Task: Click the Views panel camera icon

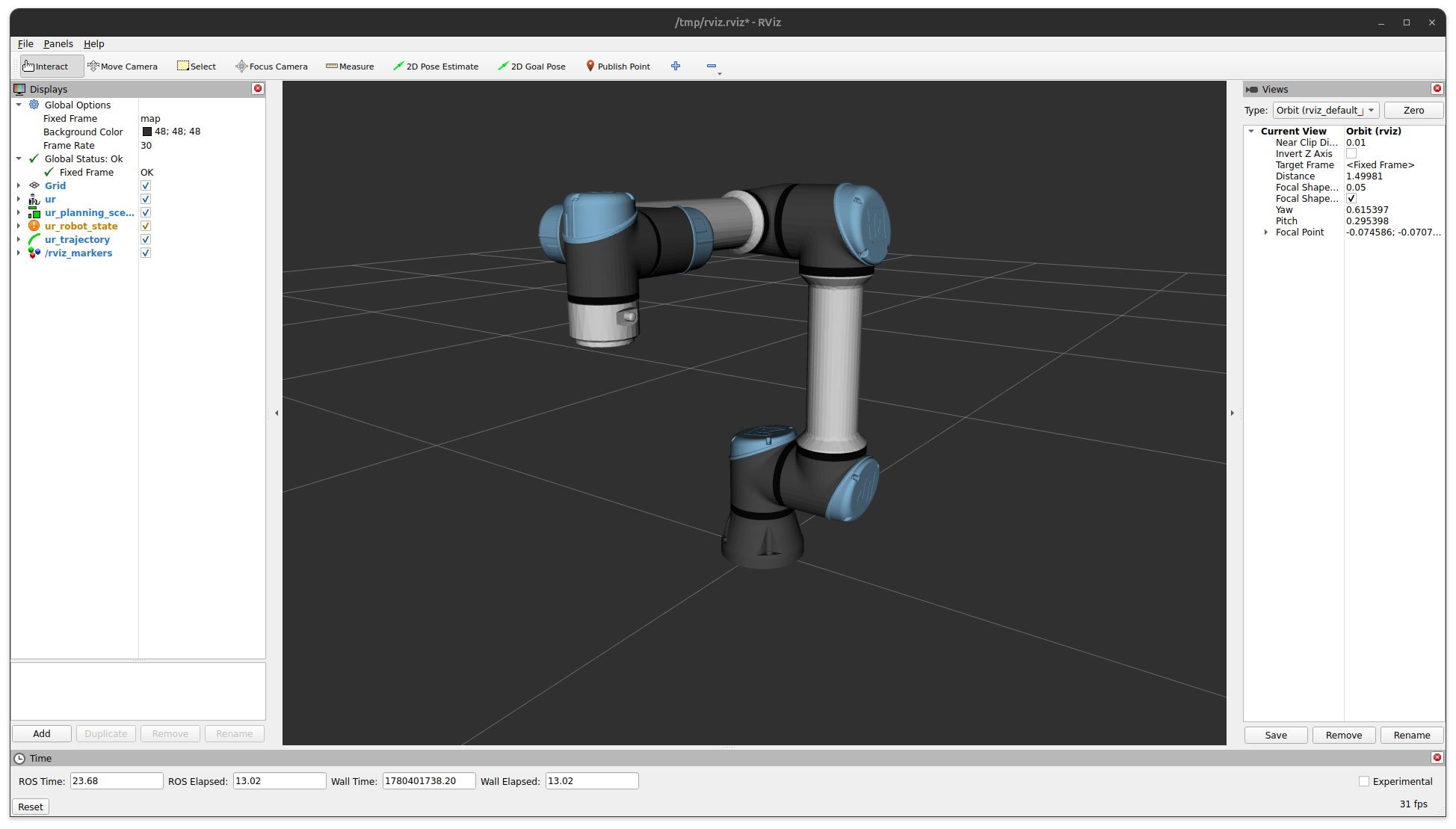Action: click(1252, 89)
